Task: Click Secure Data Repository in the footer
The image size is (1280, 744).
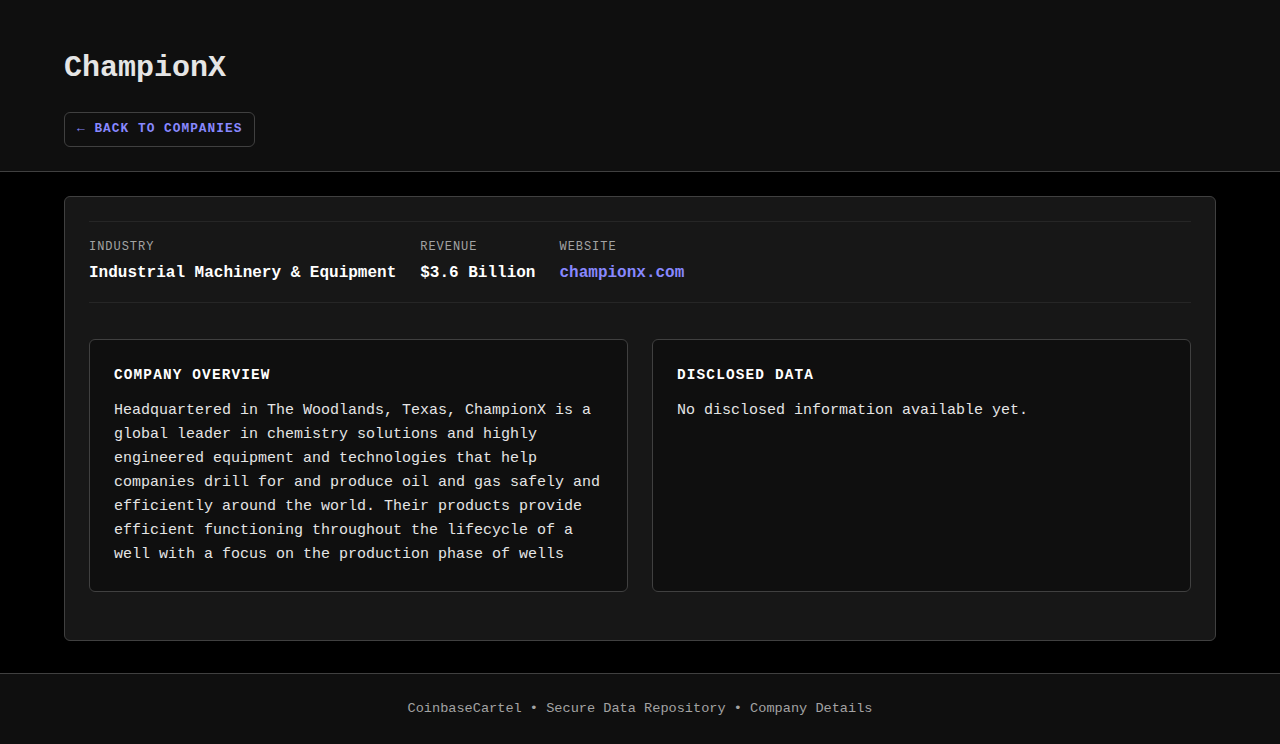Action: [635, 708]
